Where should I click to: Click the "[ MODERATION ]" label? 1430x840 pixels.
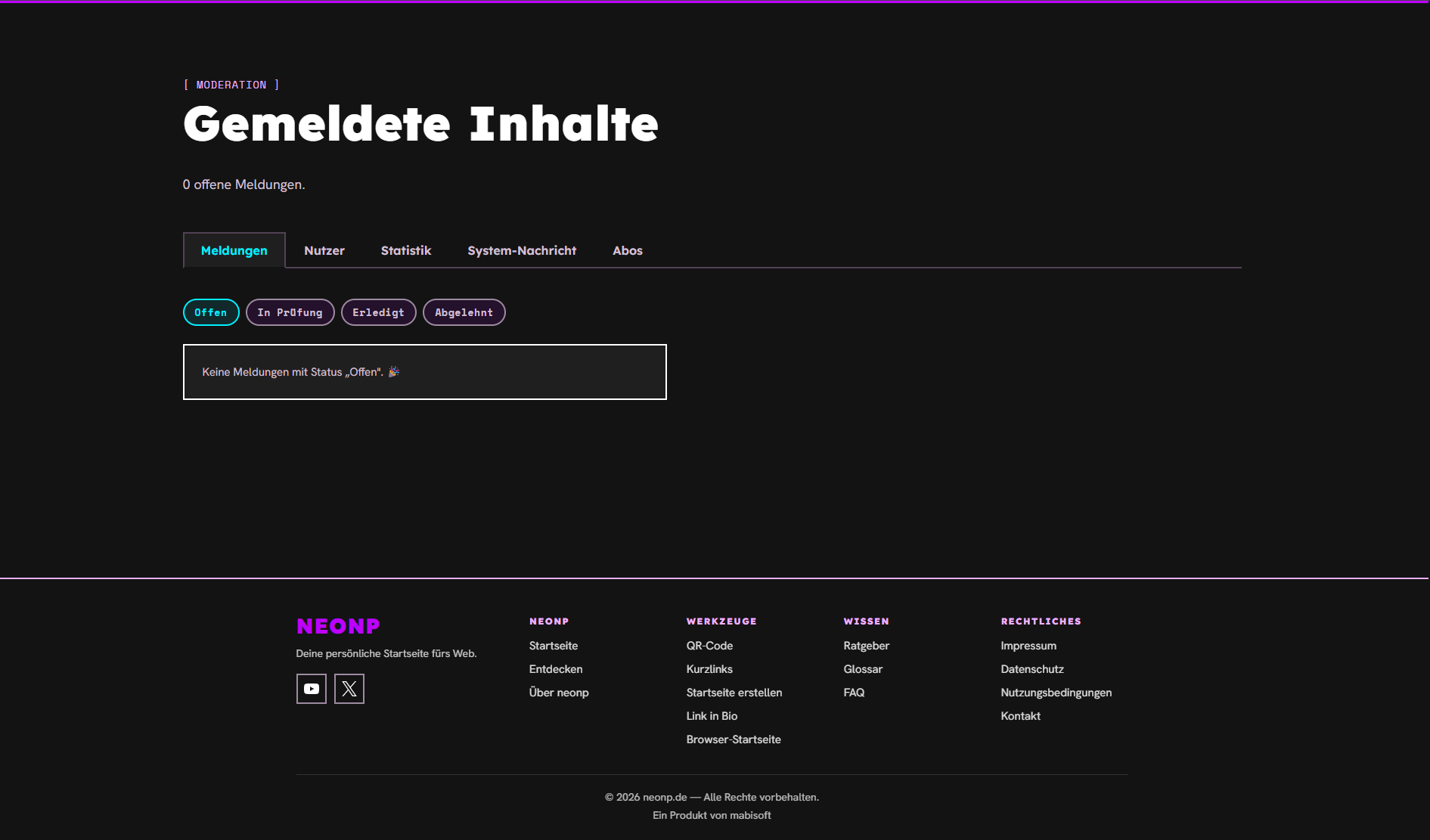click(231, 85)
